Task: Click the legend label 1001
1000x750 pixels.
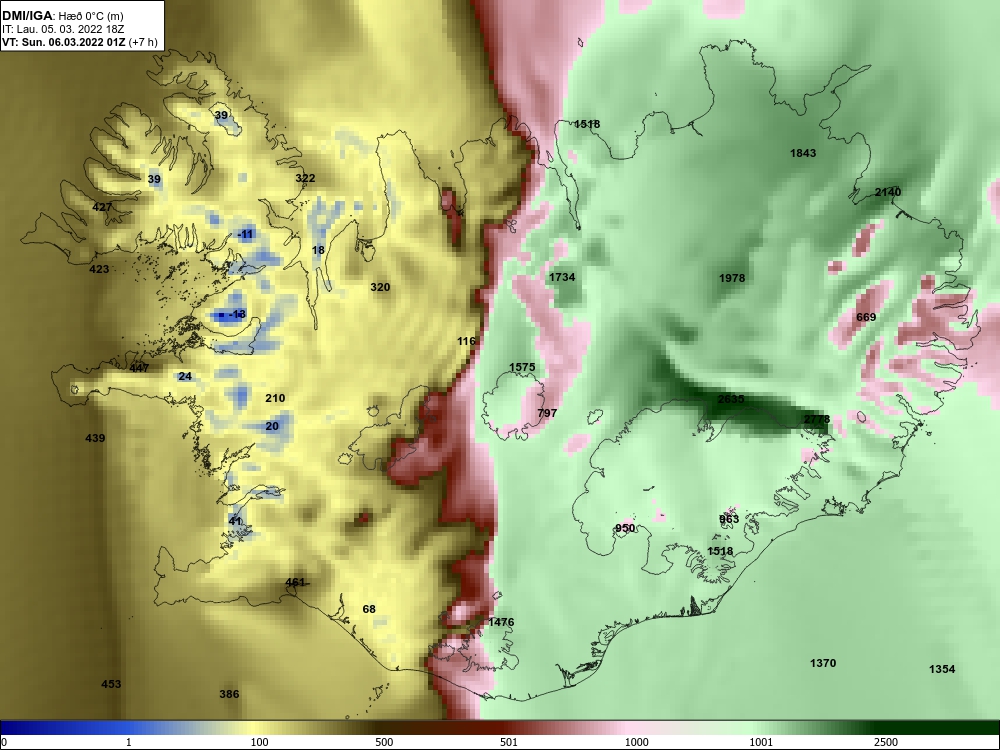Action: pos(761,742)
